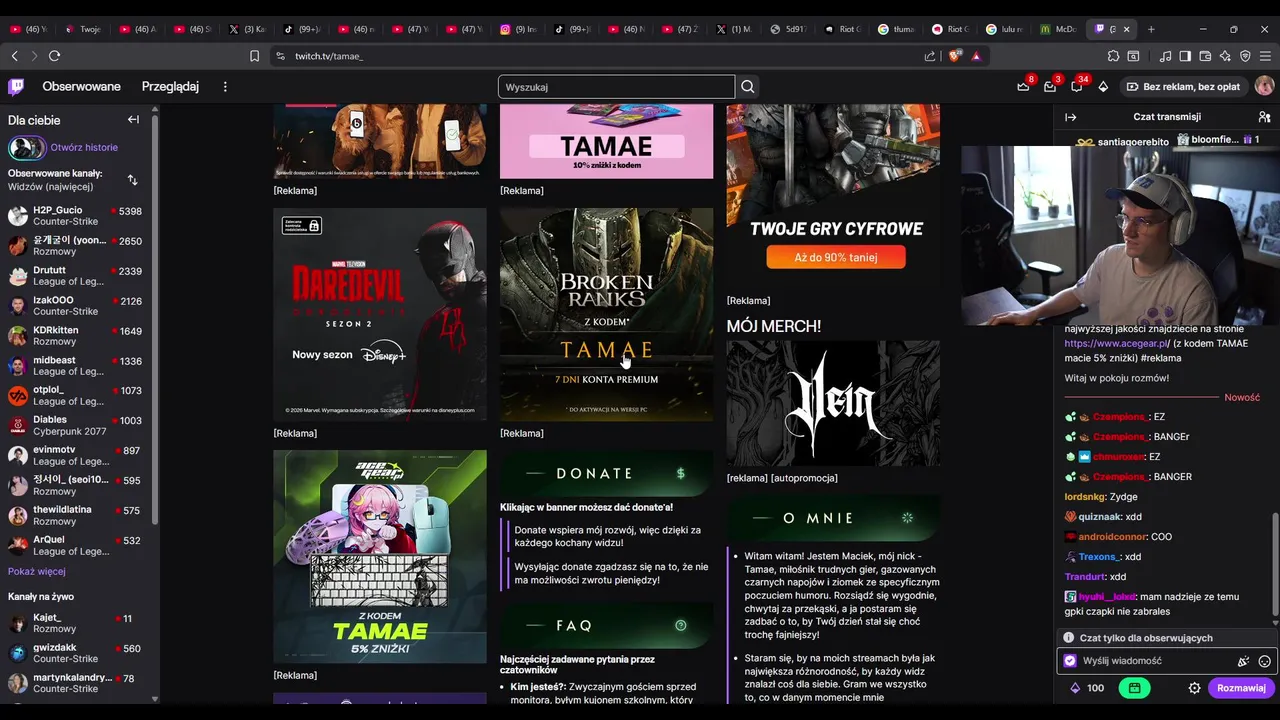Focus the Wyszukaj search field
Image resolution: width=1280 pixels, height=720 pixels.
coord(616,87)
